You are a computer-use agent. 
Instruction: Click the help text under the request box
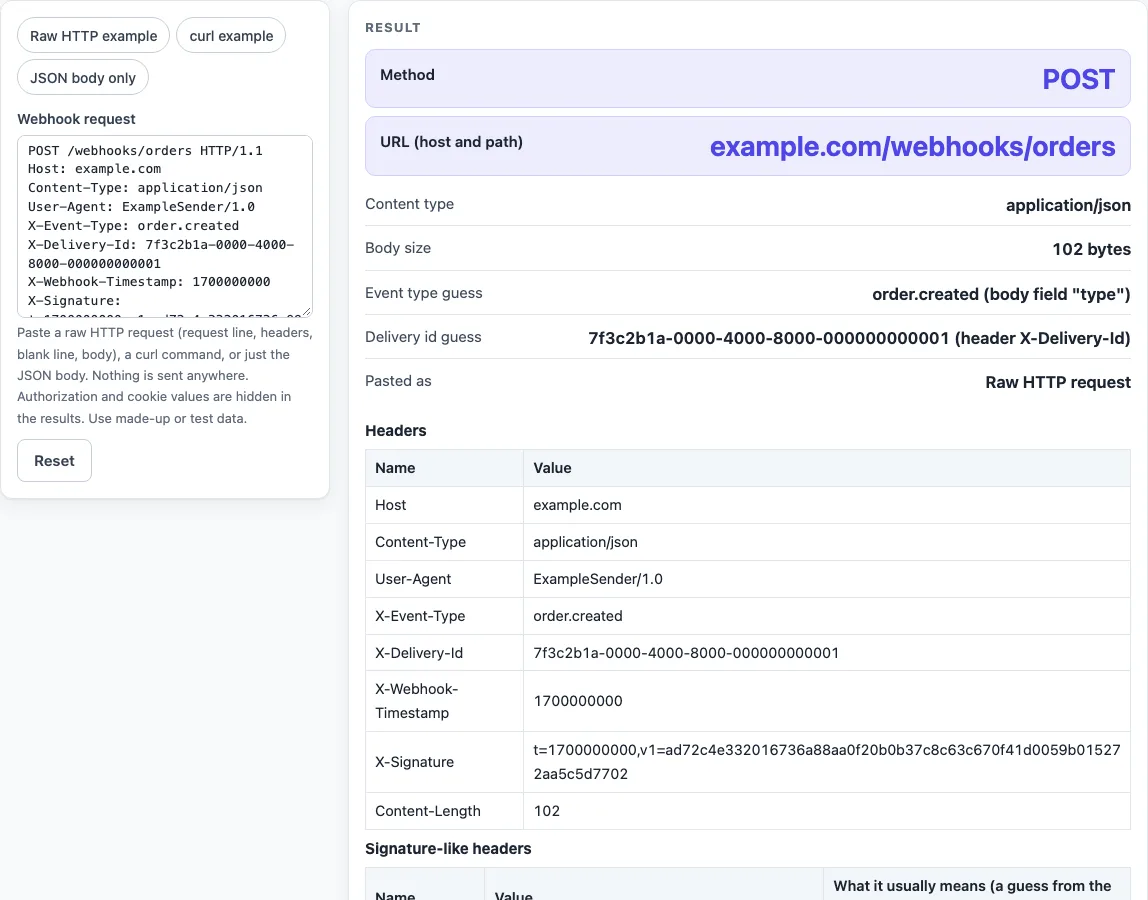pyautogui.click(x=165, y=376)
